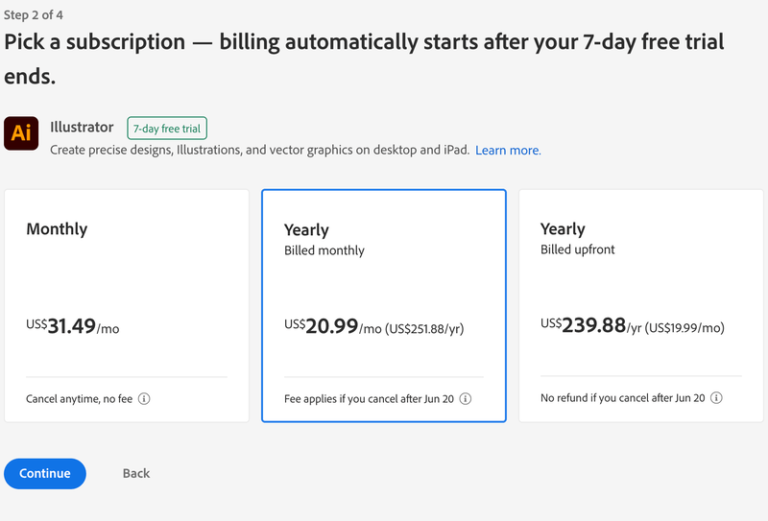Click the 'Cancel anytime, no fee' text
The height and width of the screenshot is (521, 768).
(x=79, y=399)
